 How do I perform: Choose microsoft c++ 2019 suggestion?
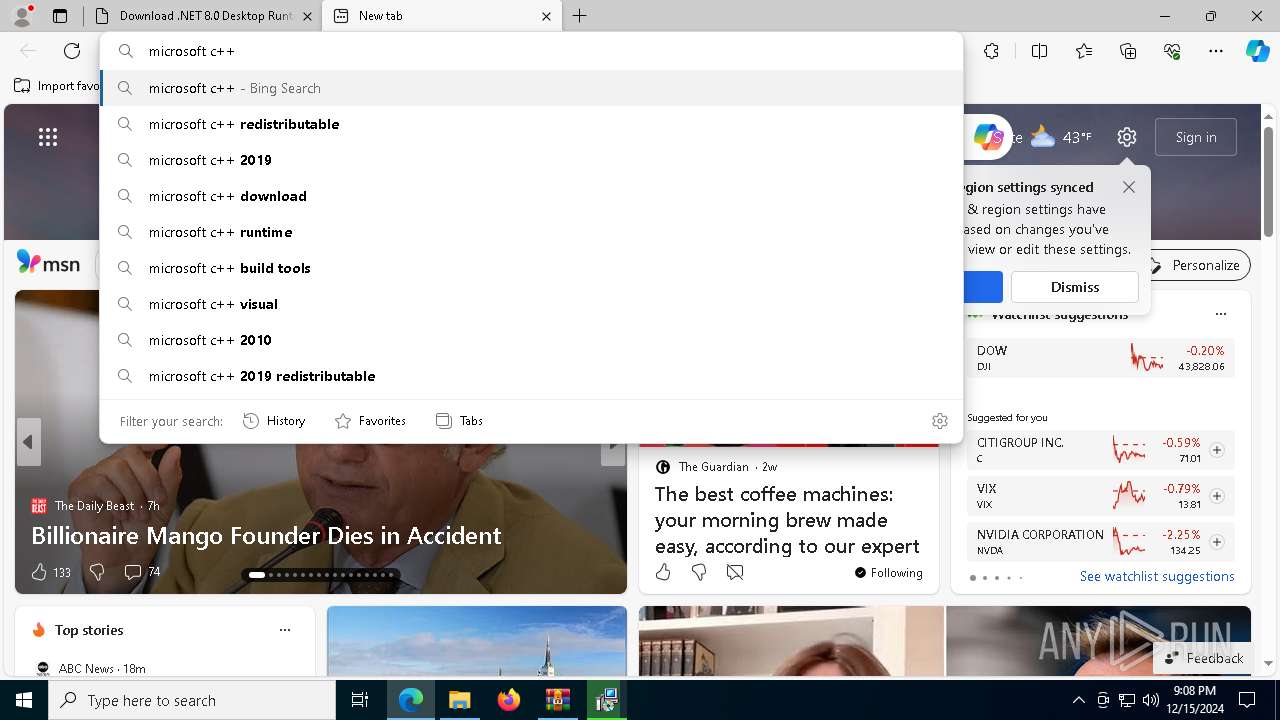(x=531, y=160)
